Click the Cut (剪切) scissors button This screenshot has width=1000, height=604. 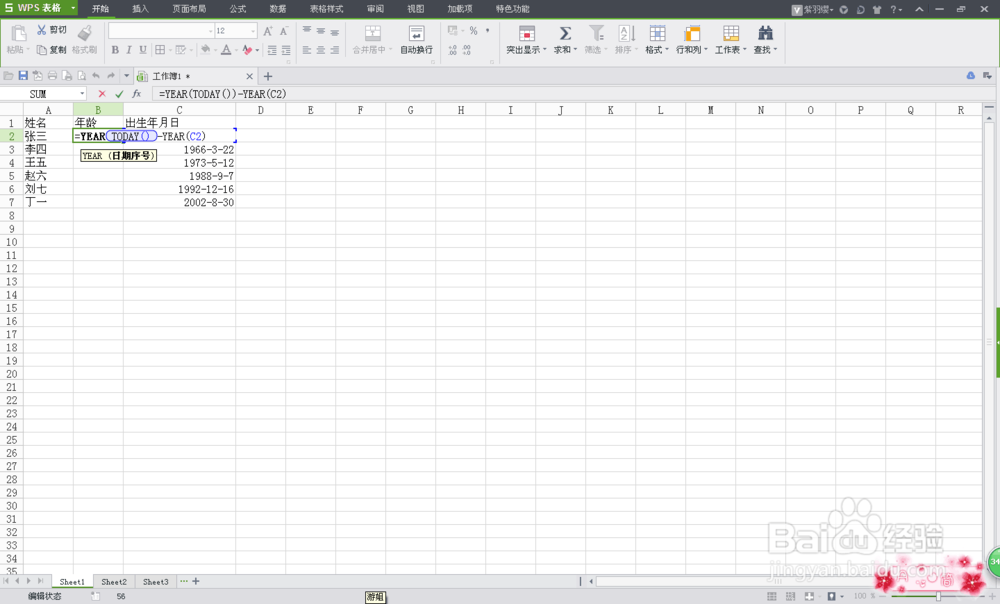51,30
